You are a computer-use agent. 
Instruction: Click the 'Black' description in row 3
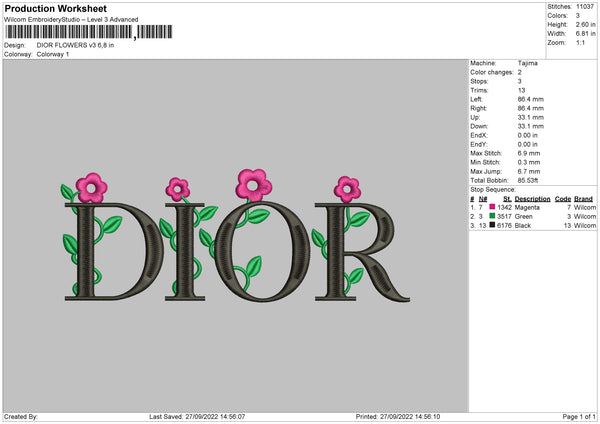(x=523, y=226)
